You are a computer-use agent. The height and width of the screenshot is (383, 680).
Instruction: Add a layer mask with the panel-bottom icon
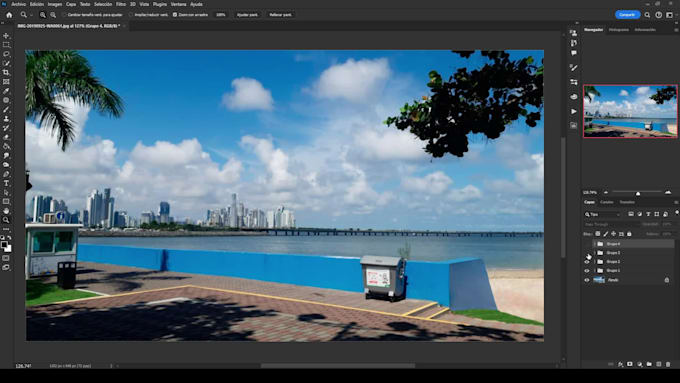point(630,364)
